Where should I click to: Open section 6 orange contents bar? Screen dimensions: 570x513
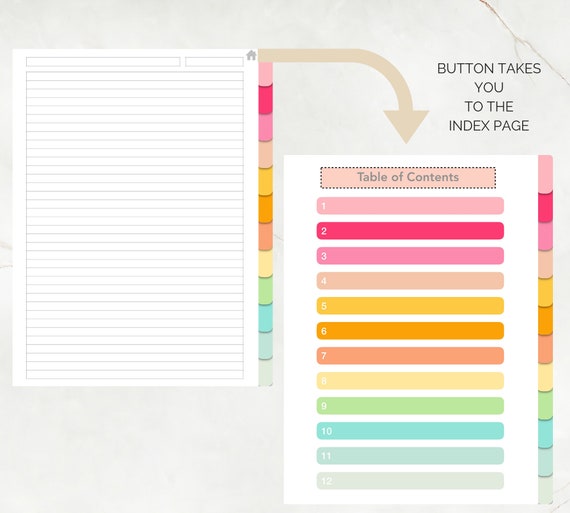[x=410, y=331]
